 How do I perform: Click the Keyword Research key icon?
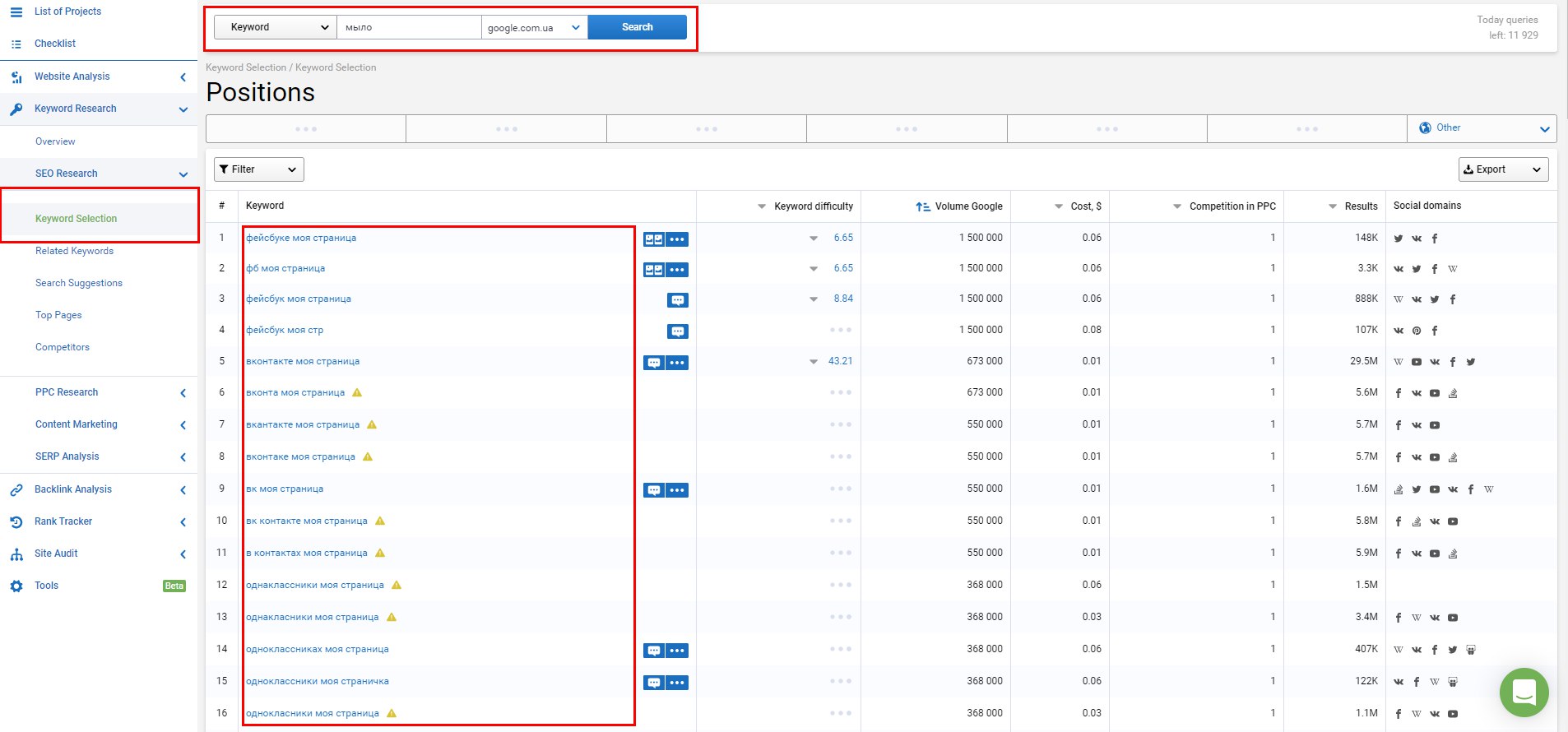(x=16, y=109)
